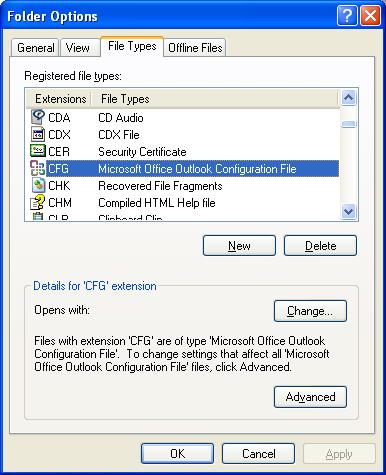Sort by the File Types column header

125,99
